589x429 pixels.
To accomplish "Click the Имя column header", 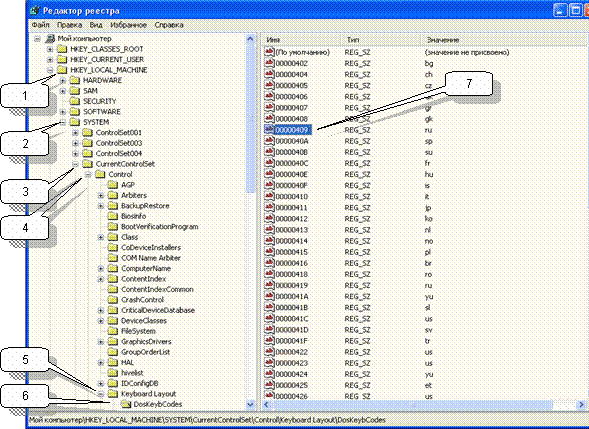I will click(302, 39).
